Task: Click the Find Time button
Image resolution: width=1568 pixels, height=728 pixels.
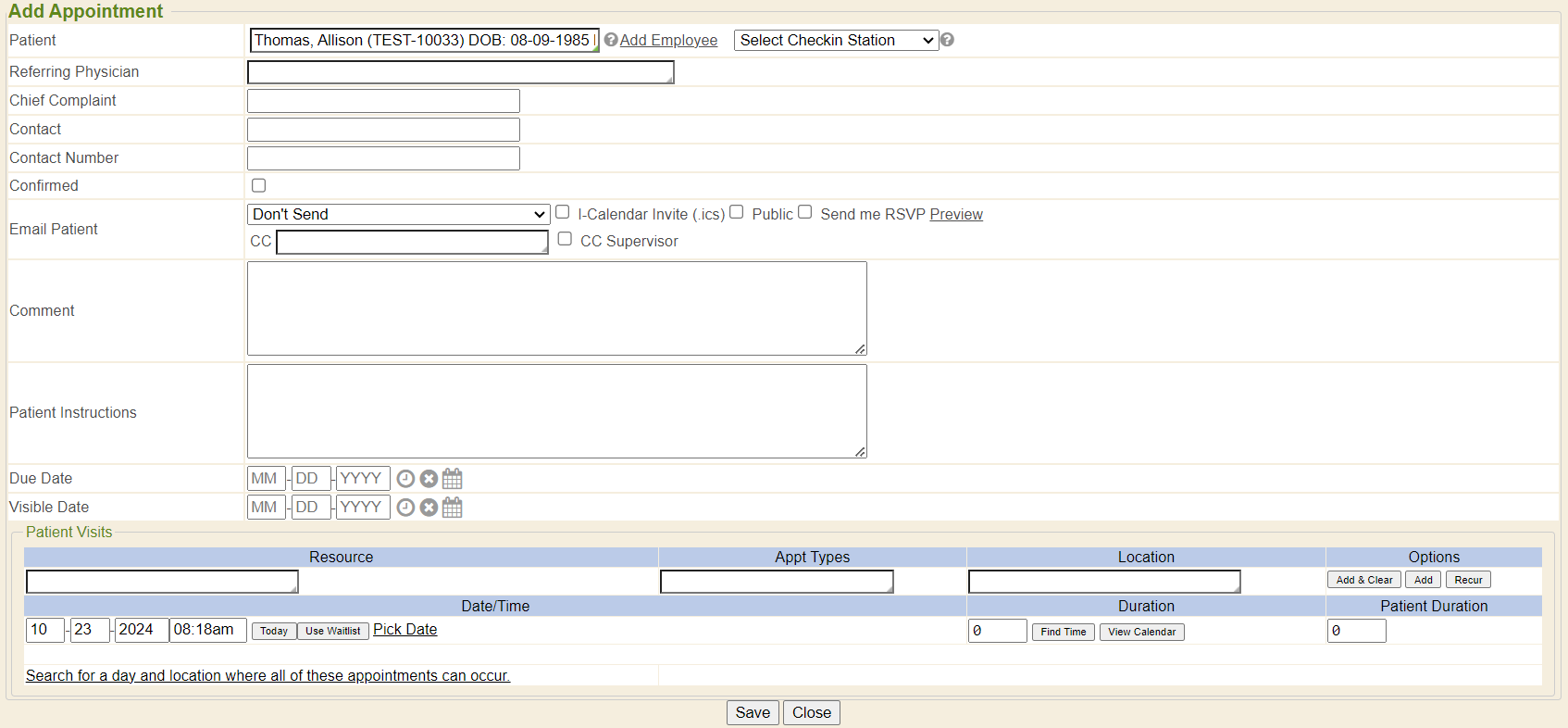Action: click(1063, 632)
